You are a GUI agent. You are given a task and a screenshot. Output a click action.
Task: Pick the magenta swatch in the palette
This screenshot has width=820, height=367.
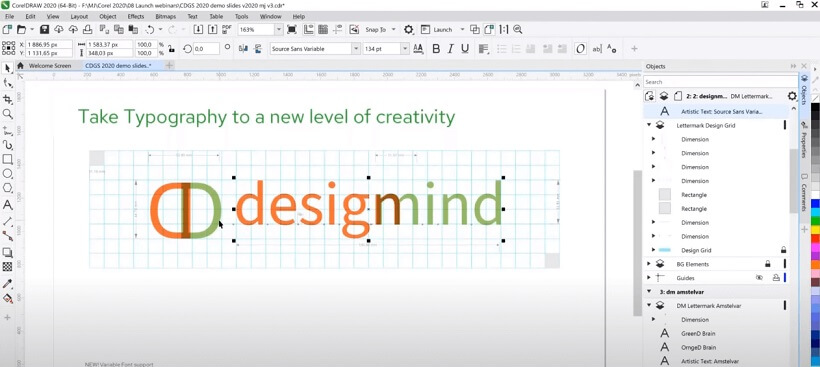[x=815, y=247]
